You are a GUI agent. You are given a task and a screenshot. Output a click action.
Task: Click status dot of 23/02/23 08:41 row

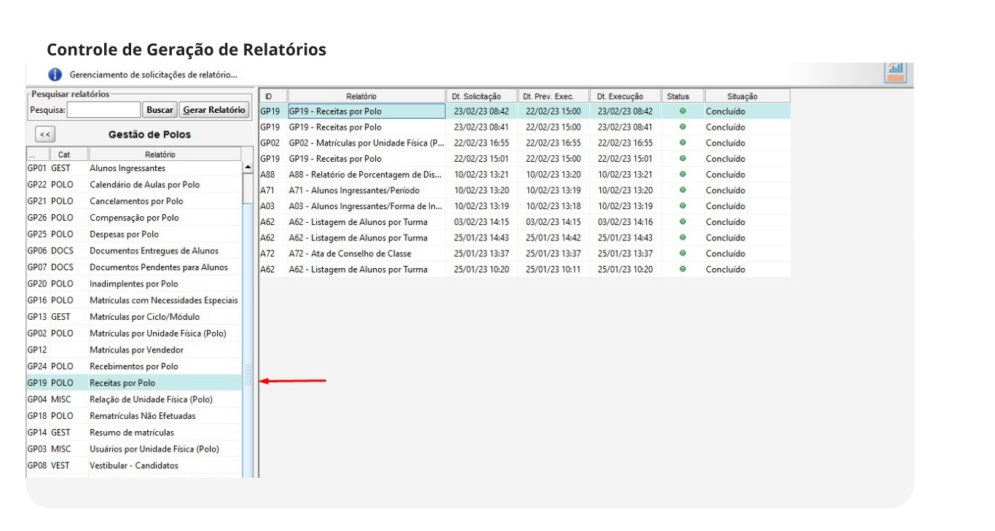(x=683, y=127)
